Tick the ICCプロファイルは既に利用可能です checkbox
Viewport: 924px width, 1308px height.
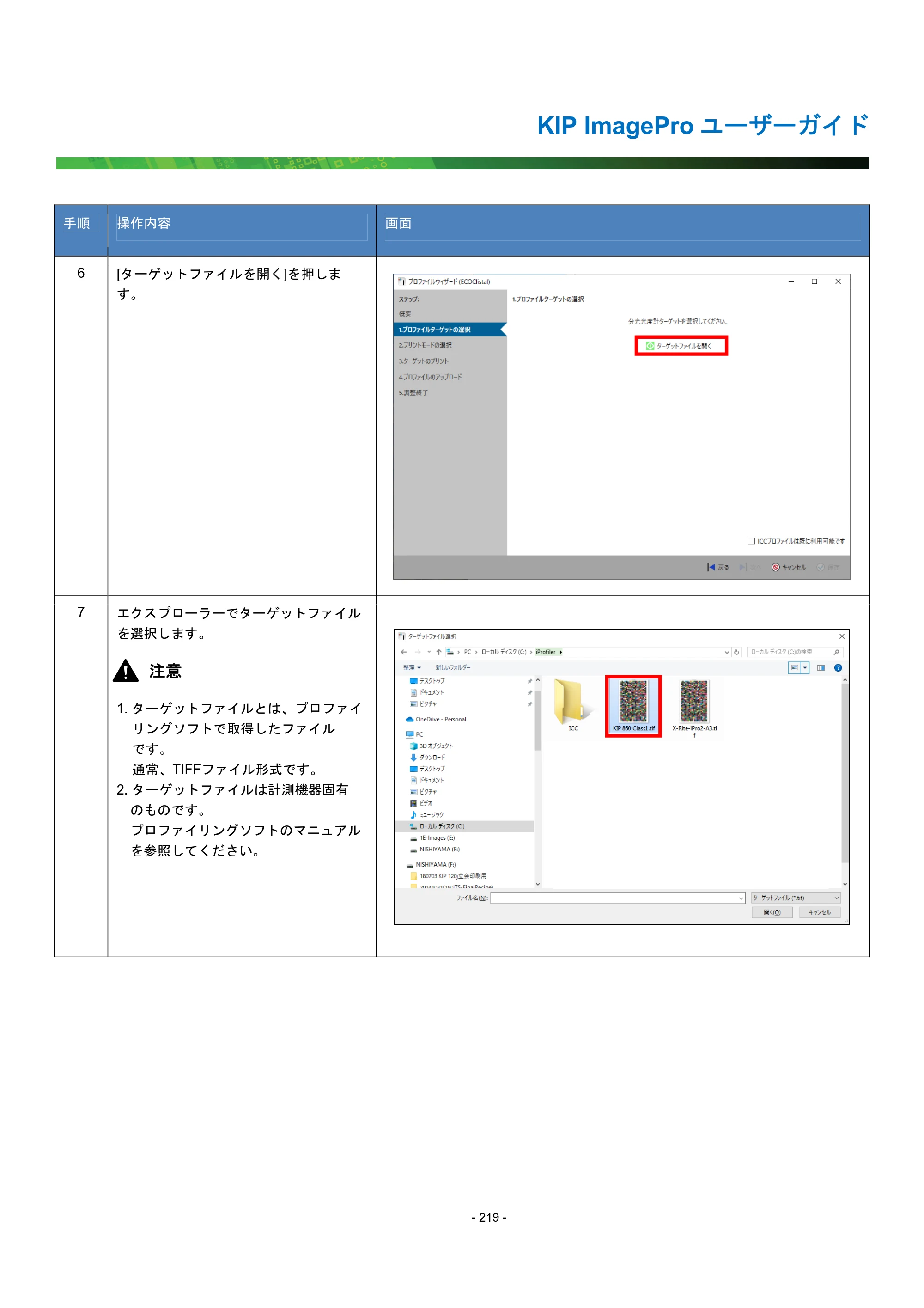click(751, 541)
